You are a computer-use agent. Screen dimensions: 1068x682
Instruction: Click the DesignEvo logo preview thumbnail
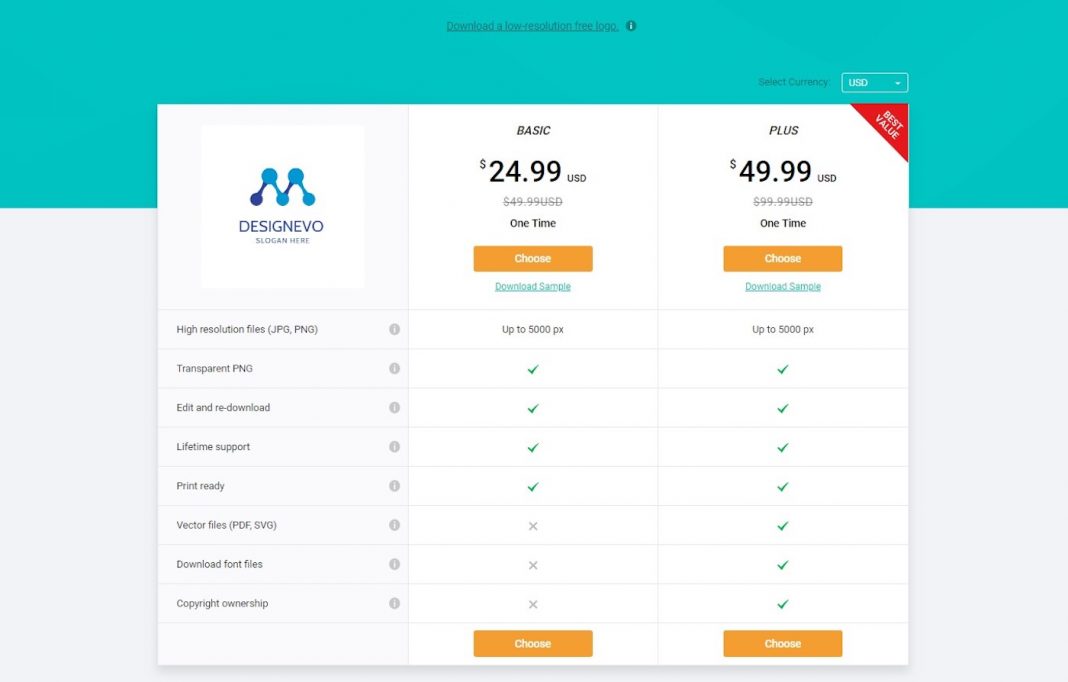[282, 206]
